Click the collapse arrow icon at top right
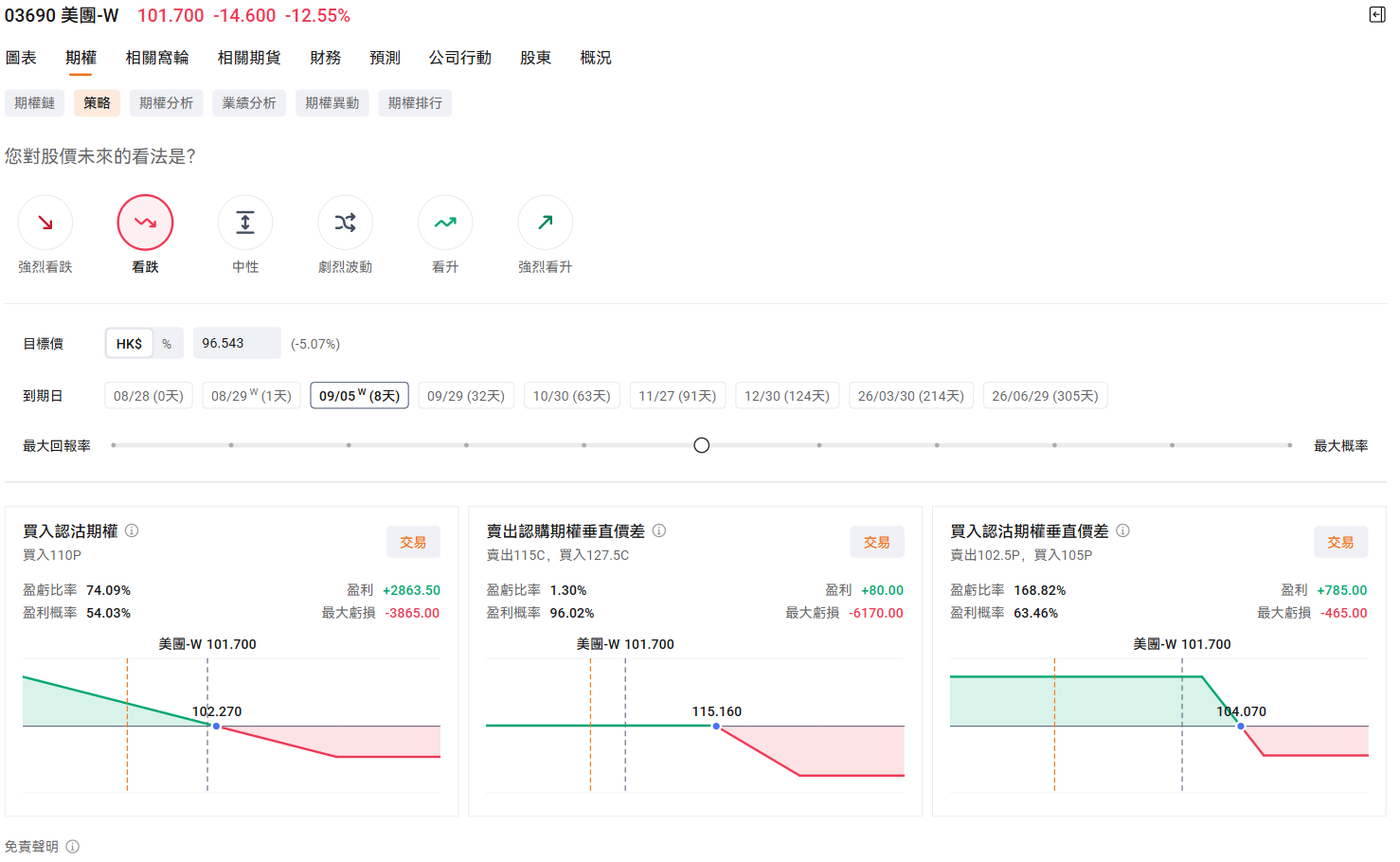Screen dimensions: 1400x862 coord(1379,15)
